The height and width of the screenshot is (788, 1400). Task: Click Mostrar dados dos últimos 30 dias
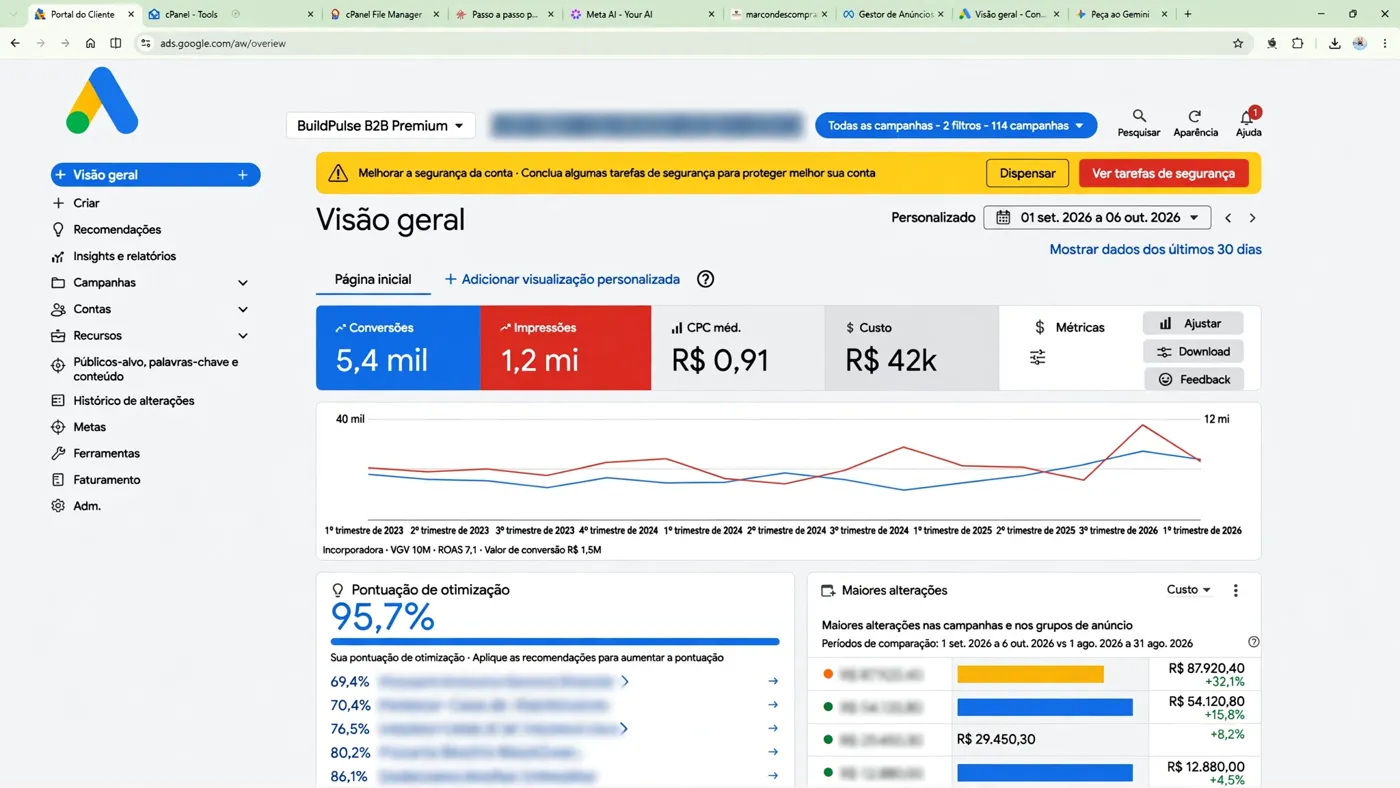click(1155, 249)
